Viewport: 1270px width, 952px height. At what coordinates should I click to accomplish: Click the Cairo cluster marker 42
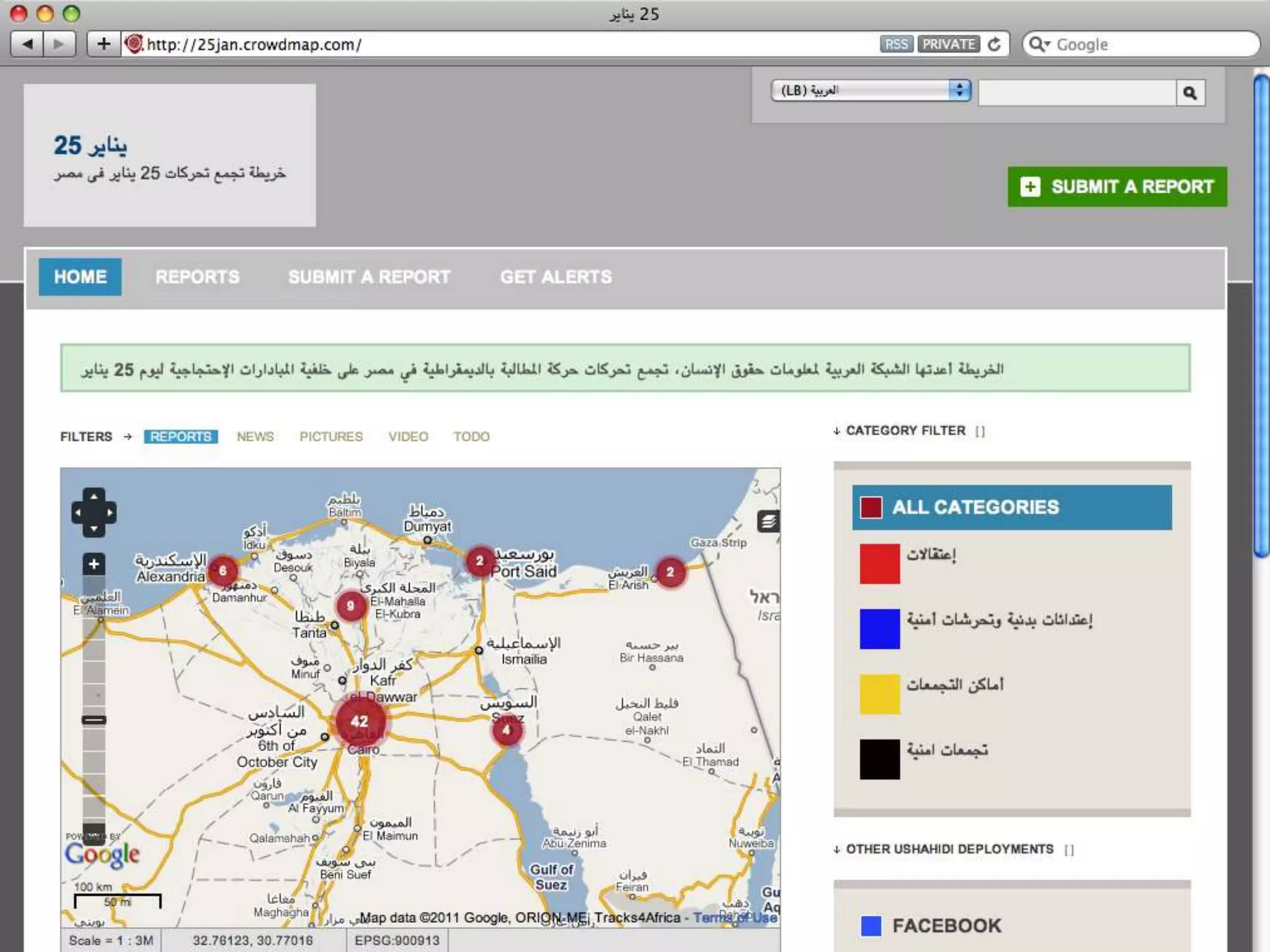pos(360,721)
